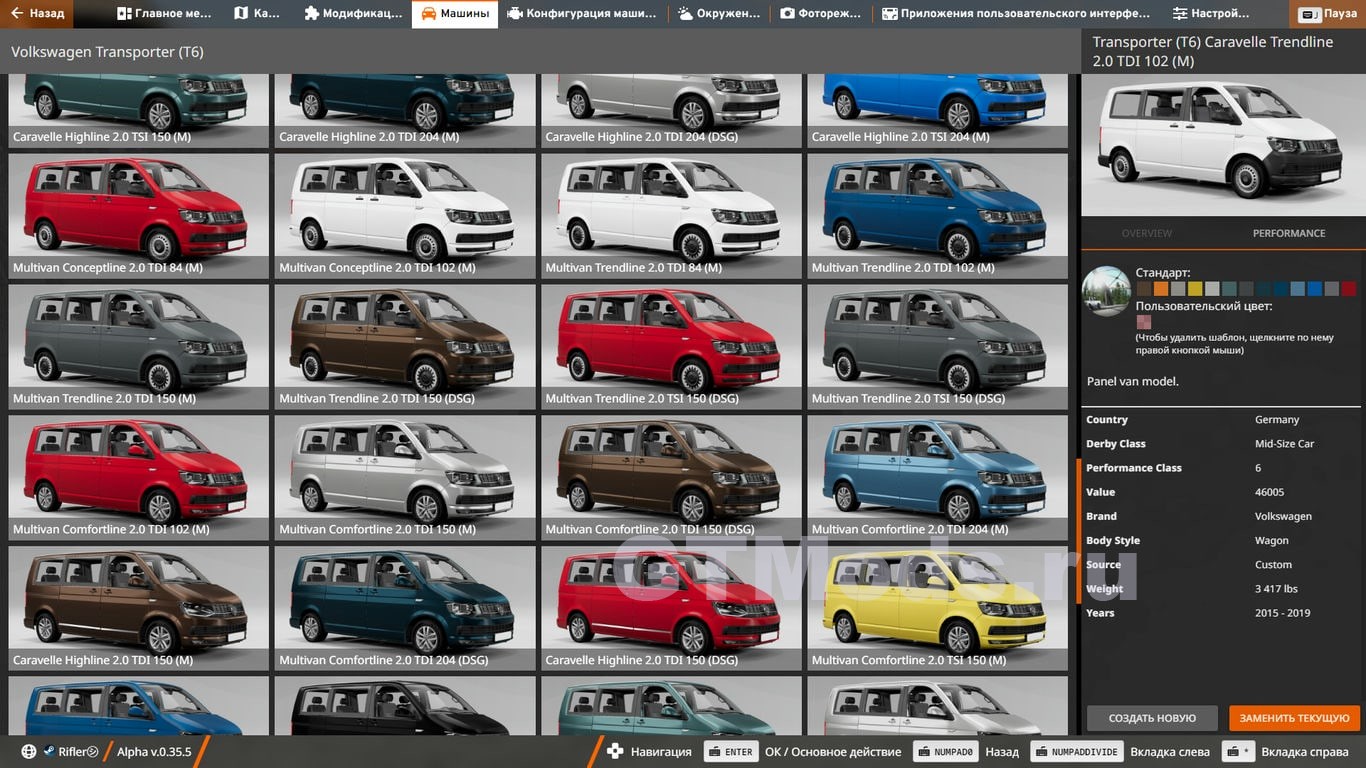Viewport: 1366px width, 768px height.
Task: Select Multivan Comfortline 2.0 TDI 150 (M)
Action: [x=405, y=477]
